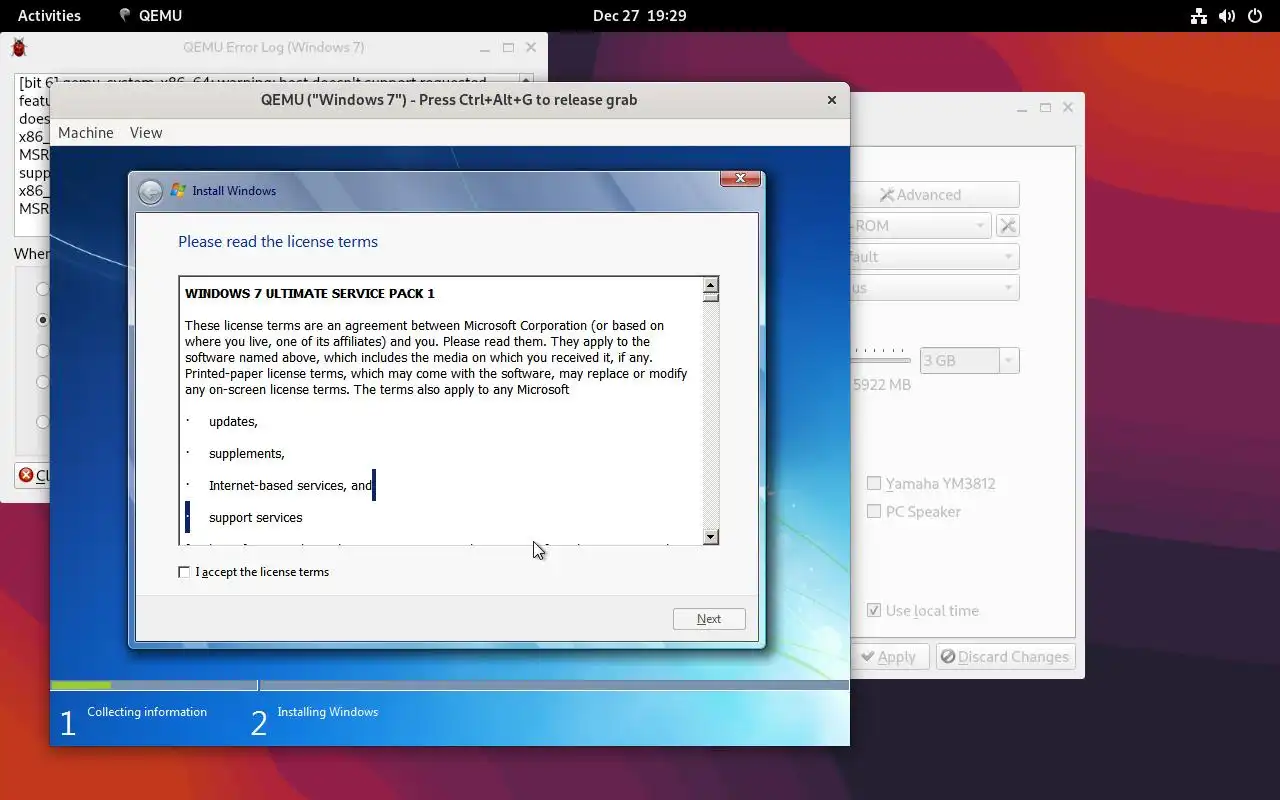Viewport: 1280px width, 800px height.
Task: Click the Apply button
Action: tap(889, 656)
